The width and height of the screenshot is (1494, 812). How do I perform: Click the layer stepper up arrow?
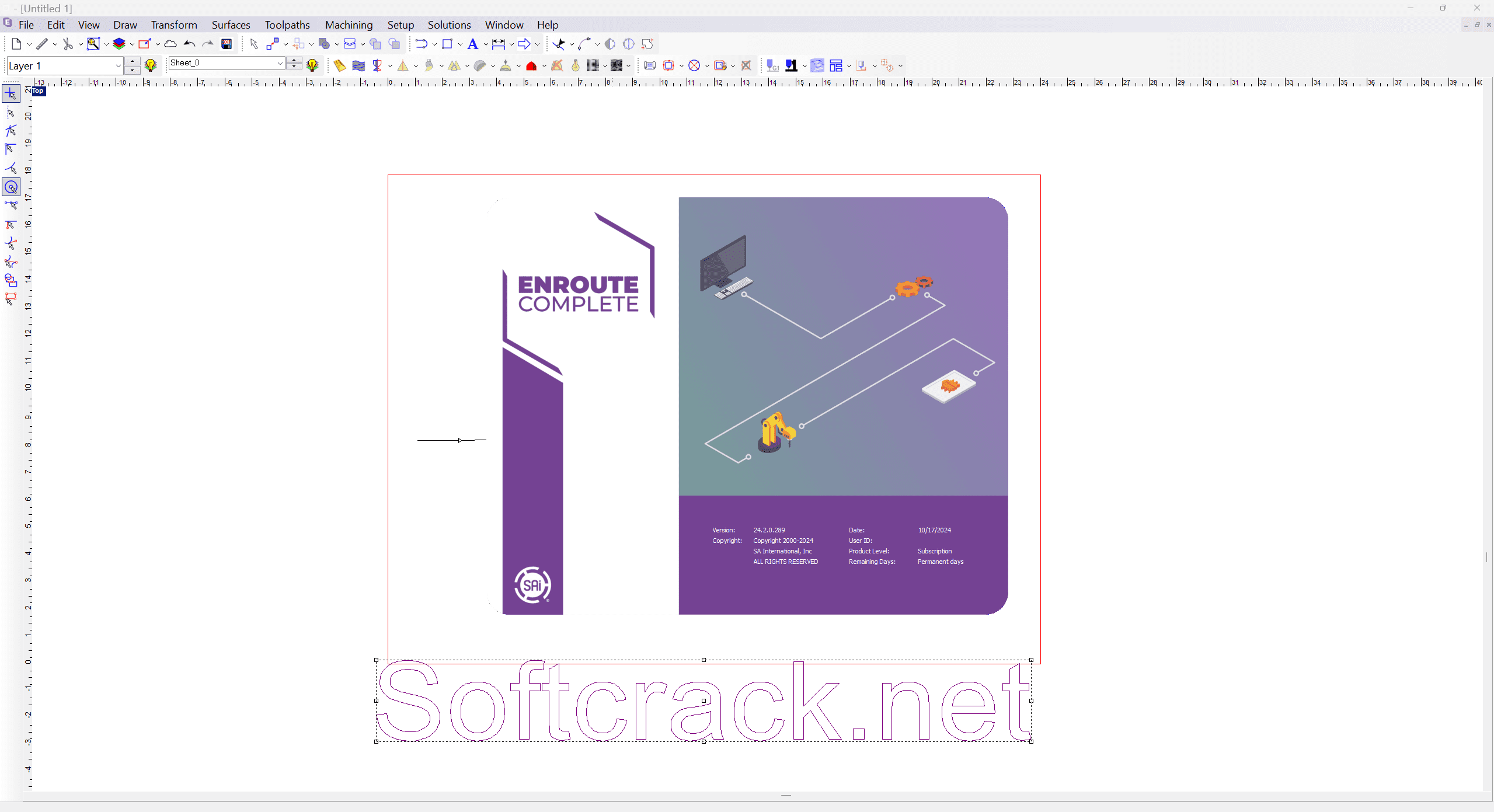pos(133,61)
